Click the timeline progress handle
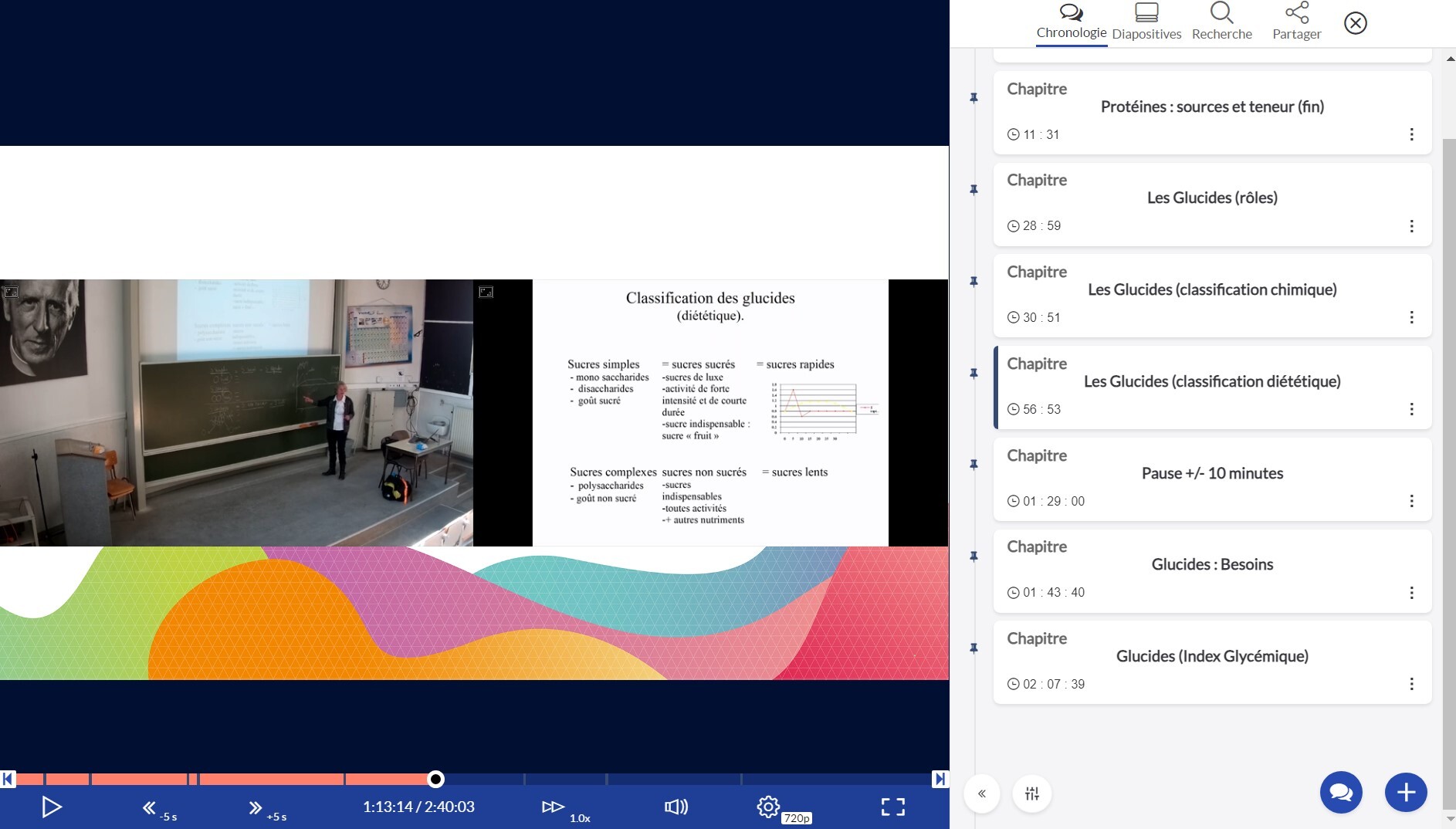Screen dimensions: 1456x829 point(435,779)
